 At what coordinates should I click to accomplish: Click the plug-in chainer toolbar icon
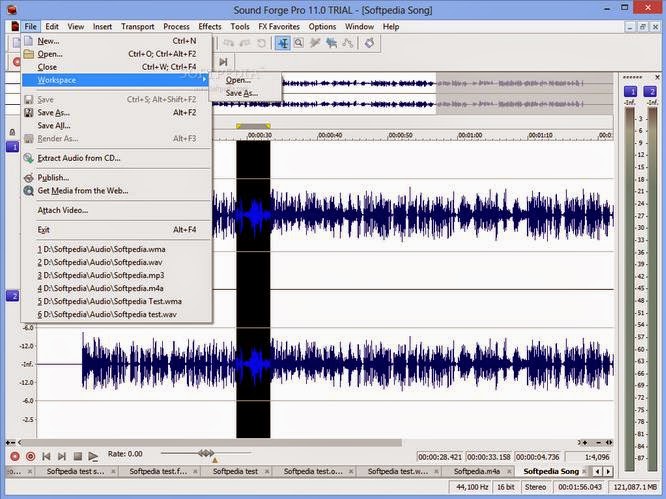[x=370, y=43]
